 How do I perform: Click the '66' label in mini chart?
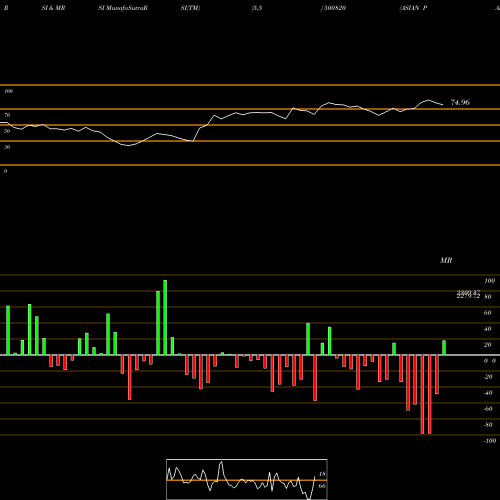pyautogui.click(x=322, y=486)
